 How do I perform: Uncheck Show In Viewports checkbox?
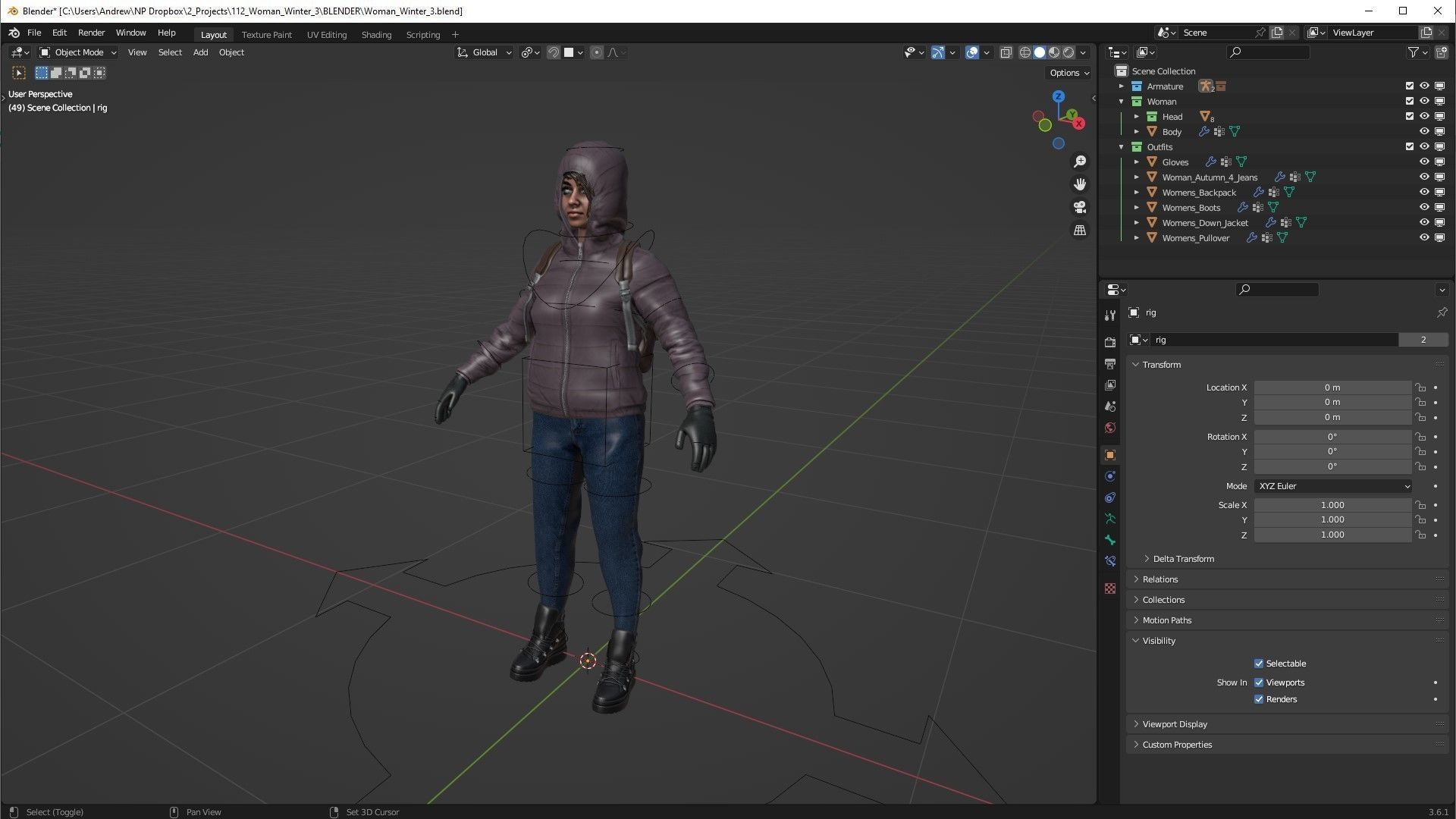tap(1259, 682)
